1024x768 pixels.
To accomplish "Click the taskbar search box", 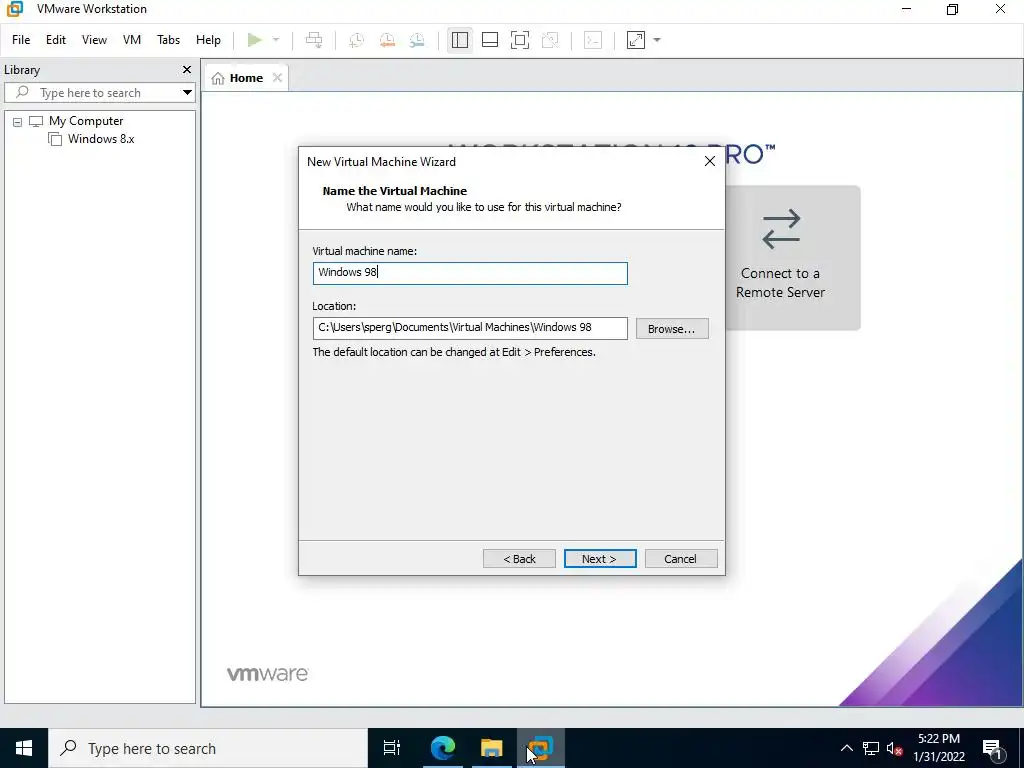I will [x=208, y=748].
